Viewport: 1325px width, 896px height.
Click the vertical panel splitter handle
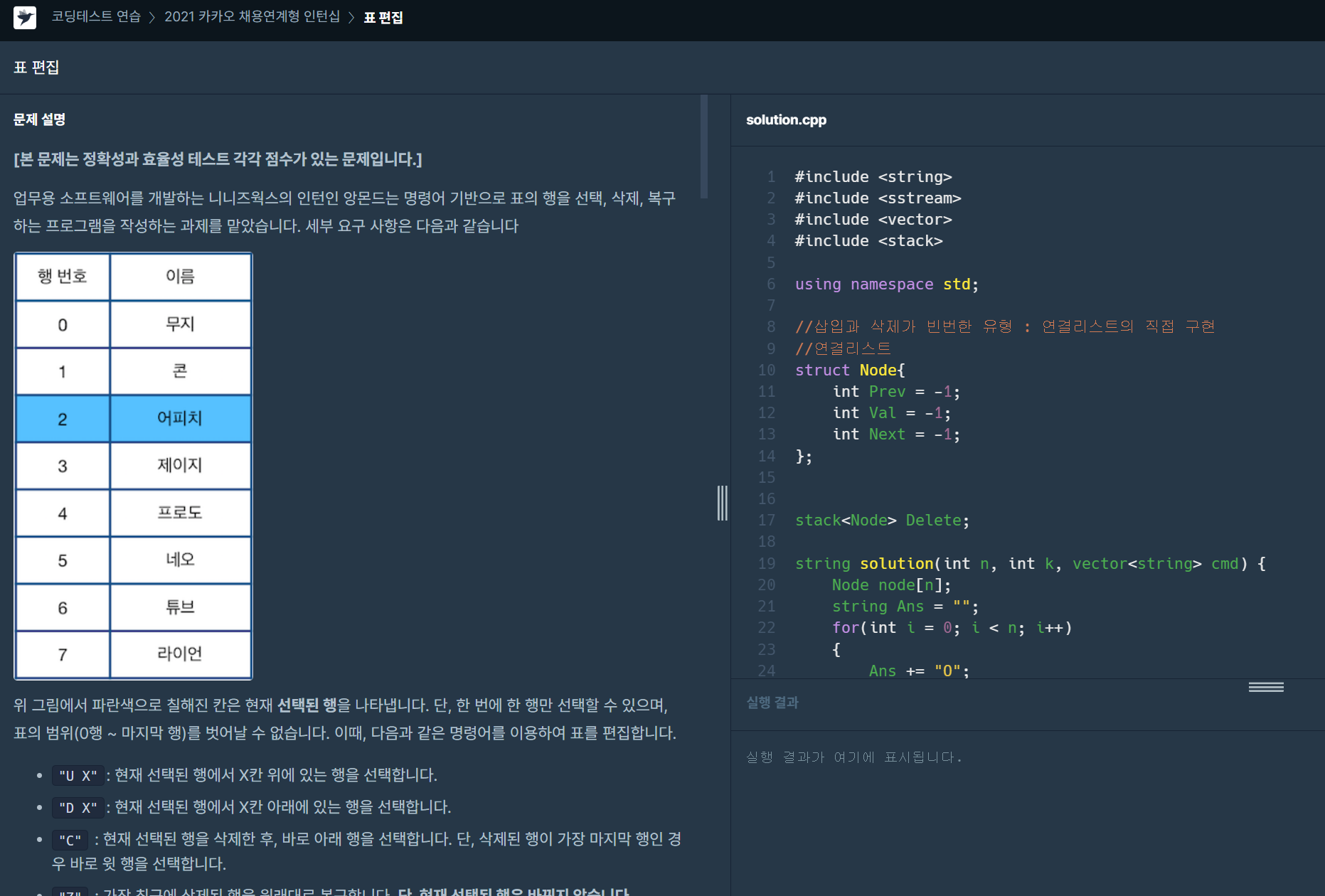723,503
